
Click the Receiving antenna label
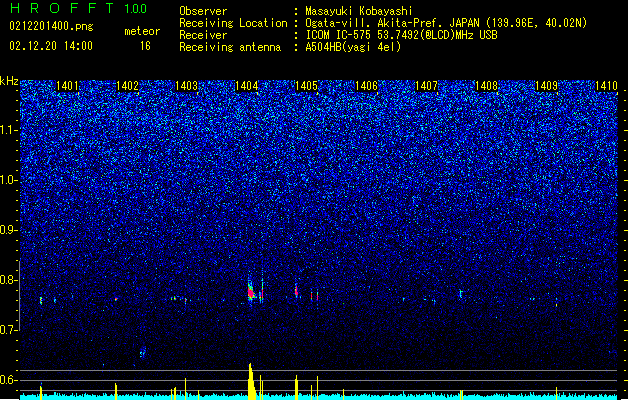click(230, 47)
